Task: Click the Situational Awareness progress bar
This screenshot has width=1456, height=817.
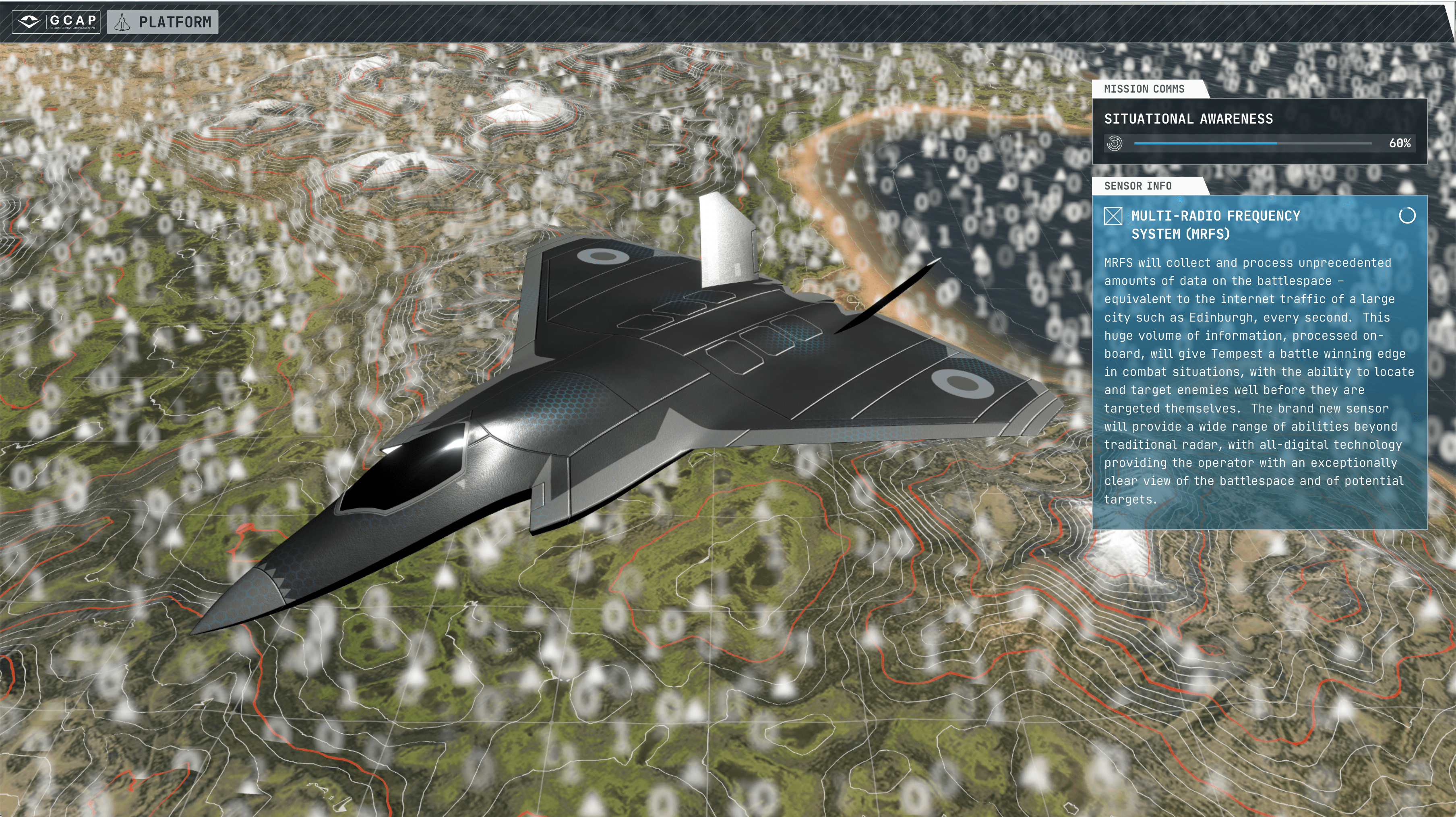Action: coord(1253,144)
